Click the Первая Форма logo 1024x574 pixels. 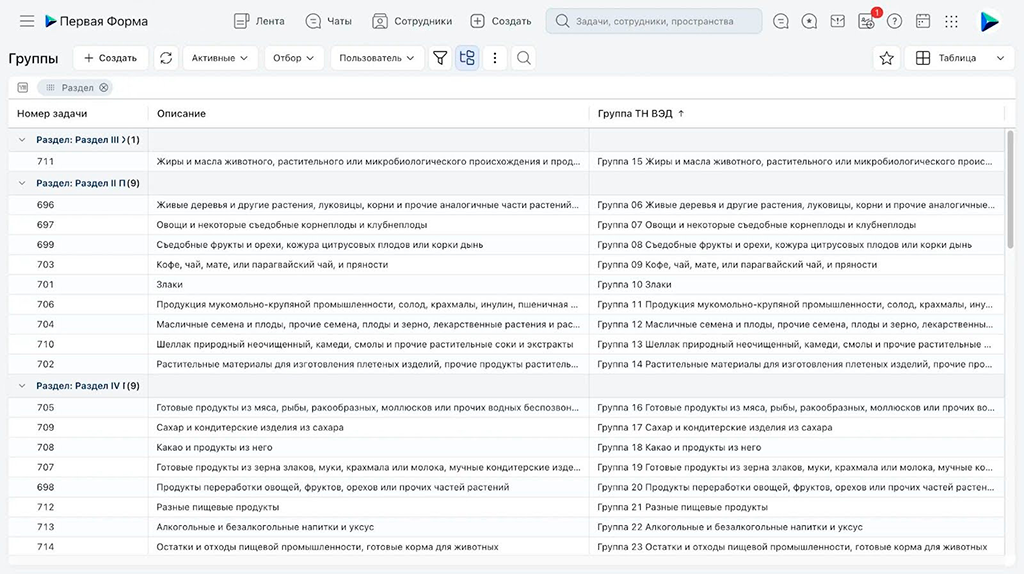(x=96, y=21)
